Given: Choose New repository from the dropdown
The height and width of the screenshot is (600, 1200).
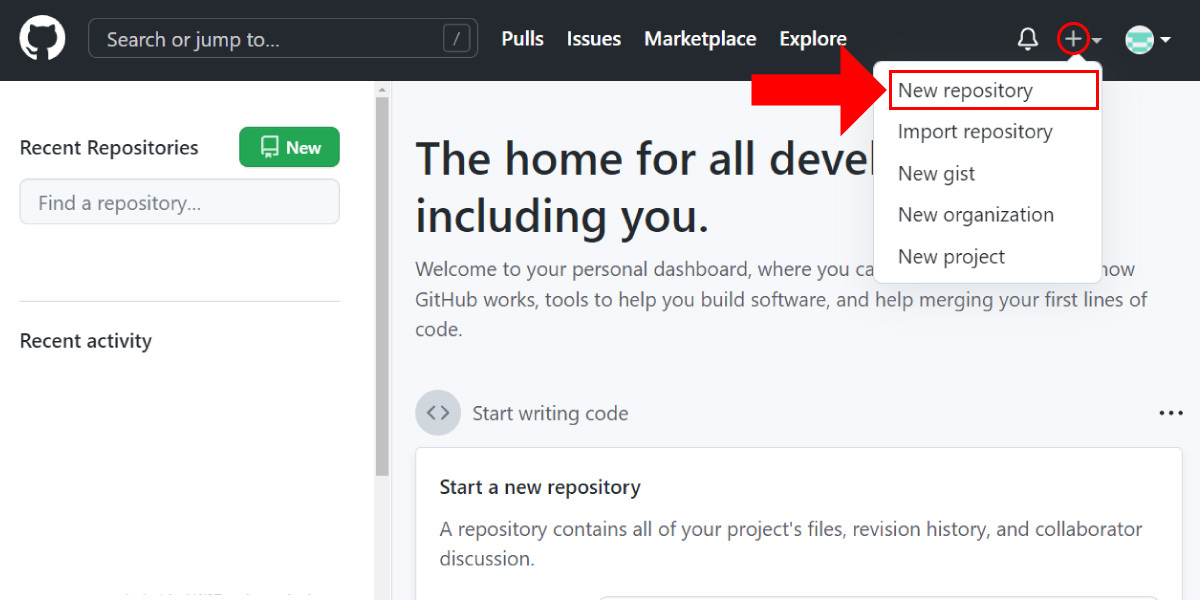Looking at the screenshot, I should coord(993,90).
